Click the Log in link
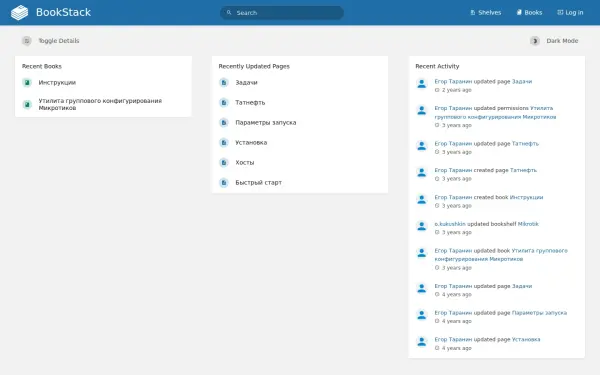 pos(570,13)
